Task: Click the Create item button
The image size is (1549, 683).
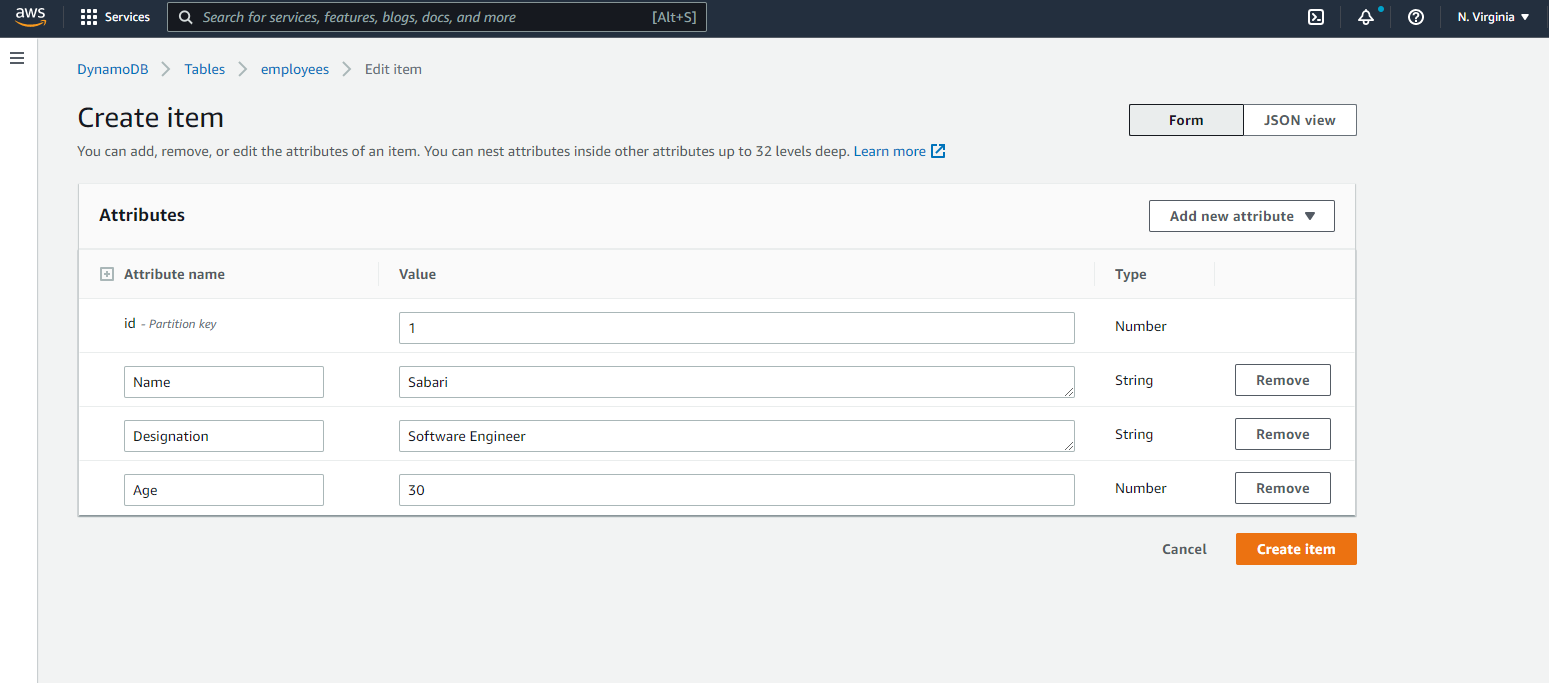Action: (1296, 549)
